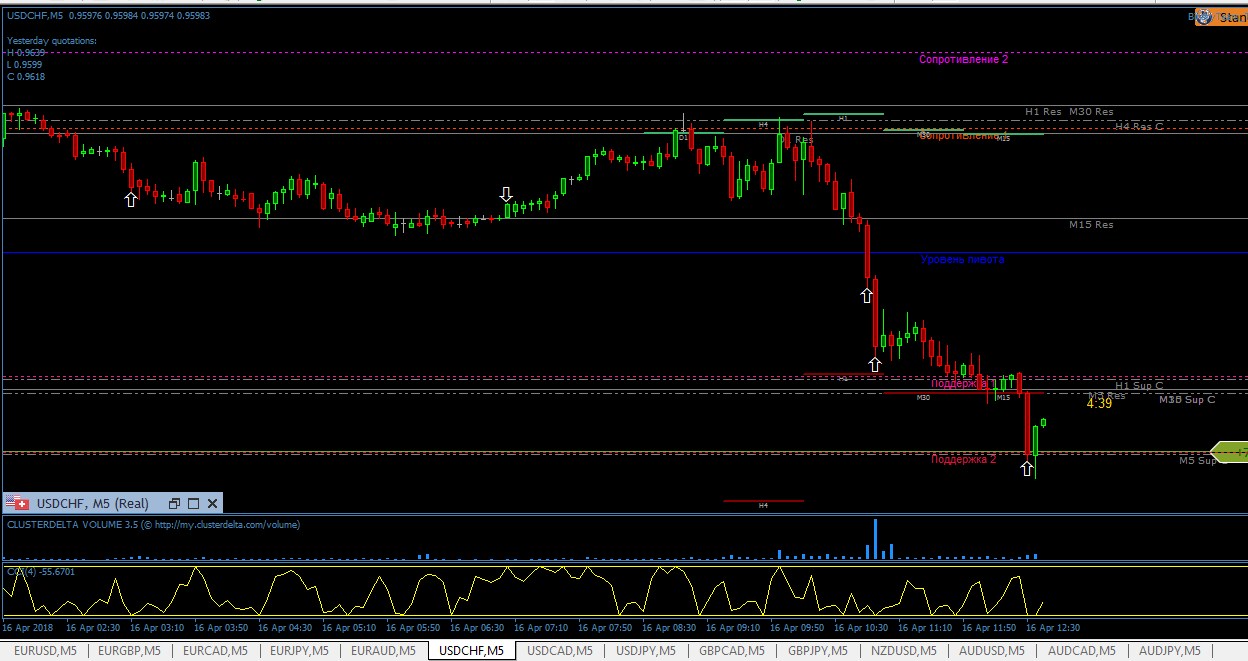Click the C 0.9618 quotation value

[x=26, y=76]
